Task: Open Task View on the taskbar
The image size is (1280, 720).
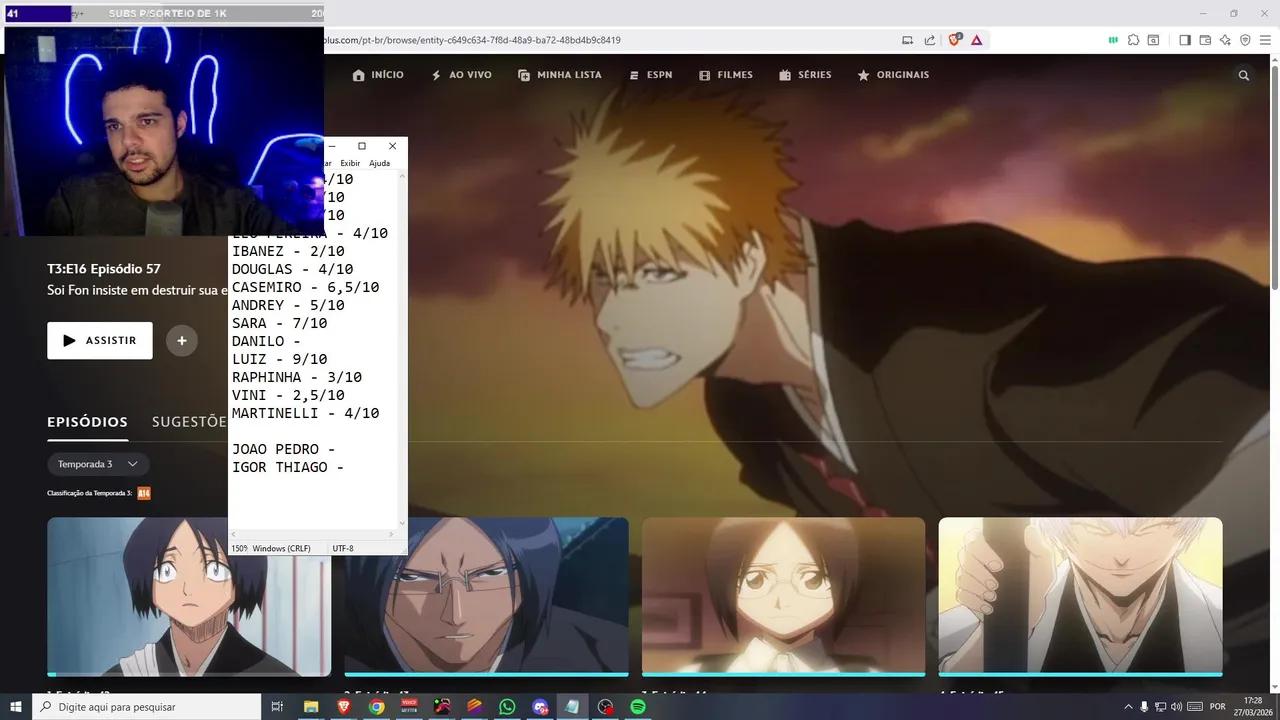Action: coord(277,707)
